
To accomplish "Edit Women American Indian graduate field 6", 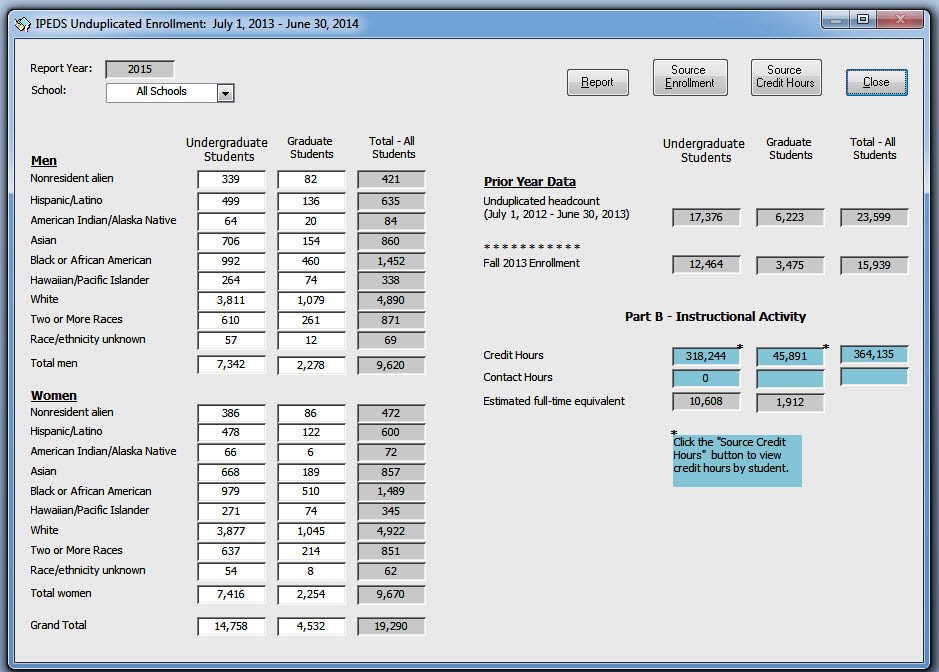I will click(311, 453).
